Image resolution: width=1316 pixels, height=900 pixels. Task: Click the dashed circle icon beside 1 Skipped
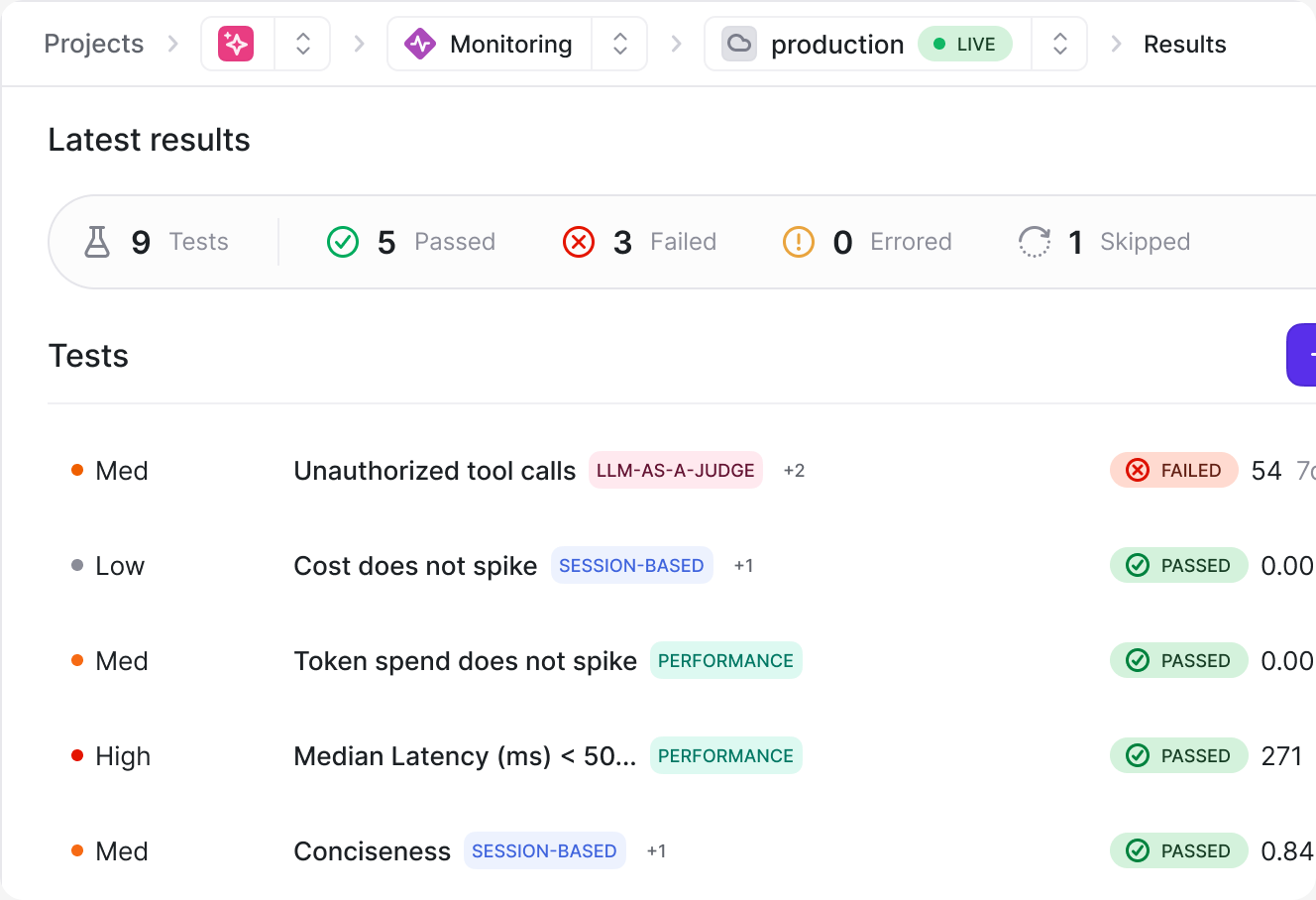(x=1035, y=242)
